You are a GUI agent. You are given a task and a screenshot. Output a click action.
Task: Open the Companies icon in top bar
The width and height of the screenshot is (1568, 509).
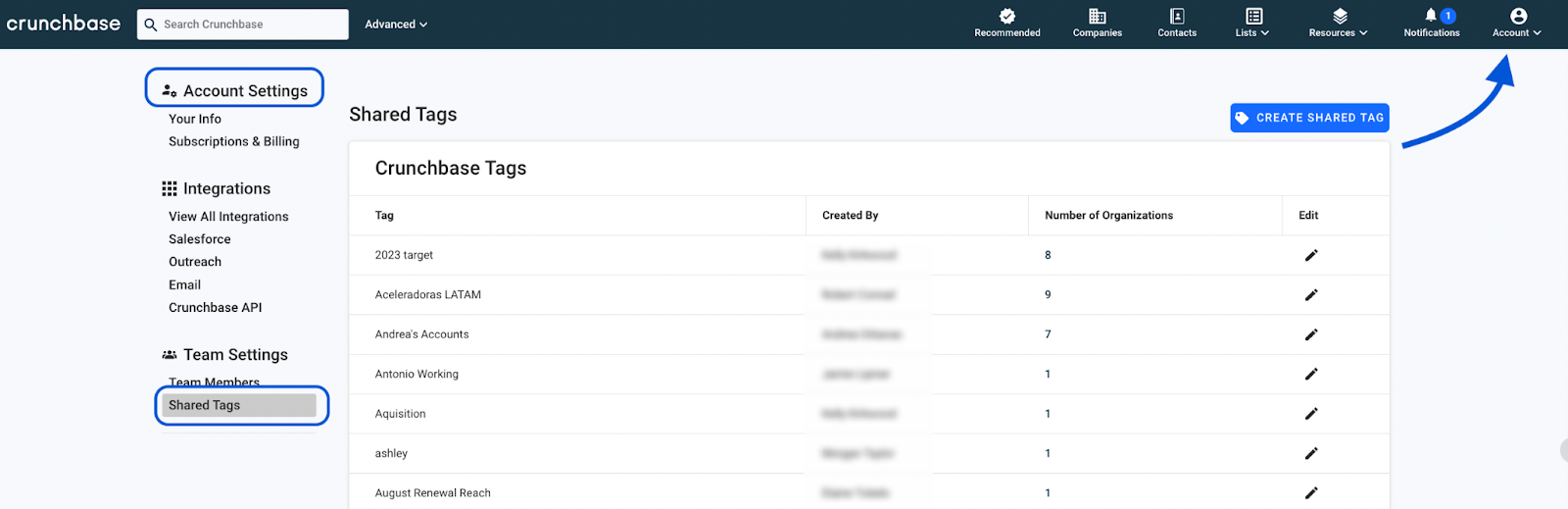[x=1098, y=16]
